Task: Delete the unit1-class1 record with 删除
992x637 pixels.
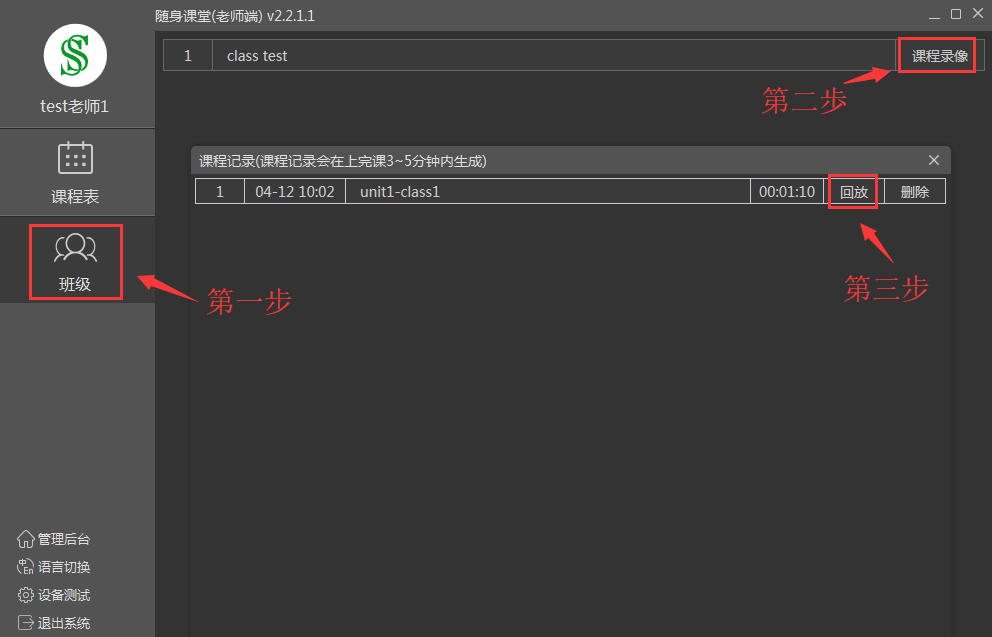Action: 914,192
